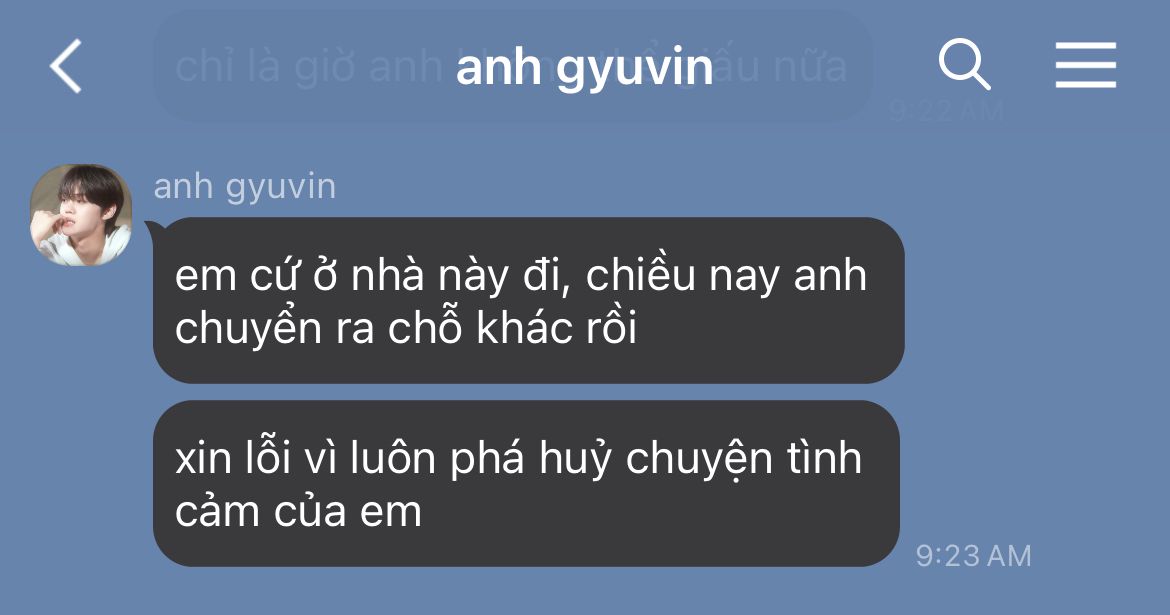Image resolution: width=1170 pixels, height=615 pixels.
Task: Tap the gray sender name above the messages
Action: point(245,187)
